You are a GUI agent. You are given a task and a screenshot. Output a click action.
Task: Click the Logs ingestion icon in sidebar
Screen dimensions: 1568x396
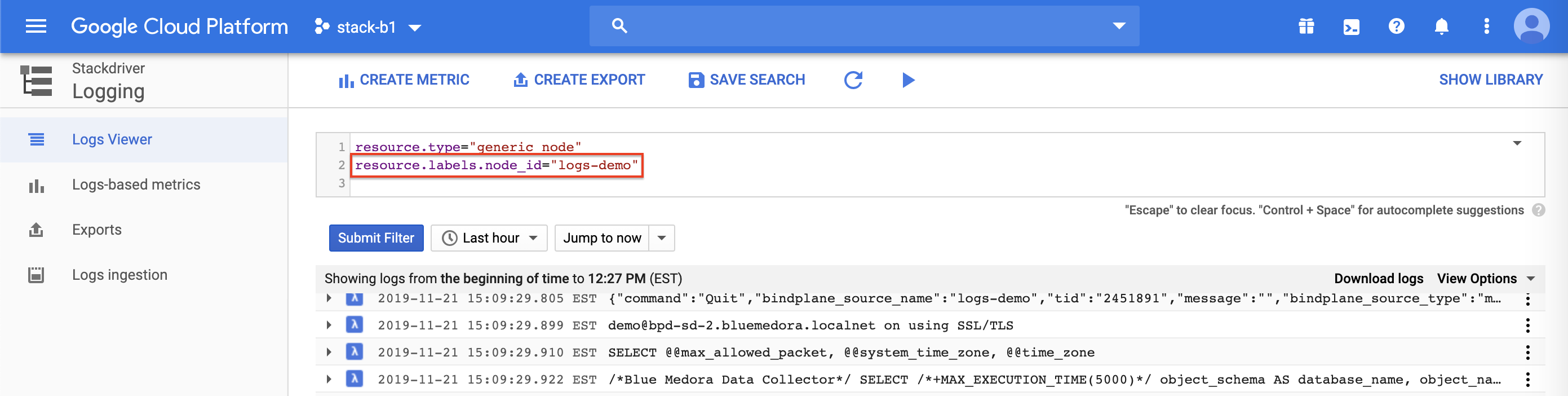pos(37,275)
